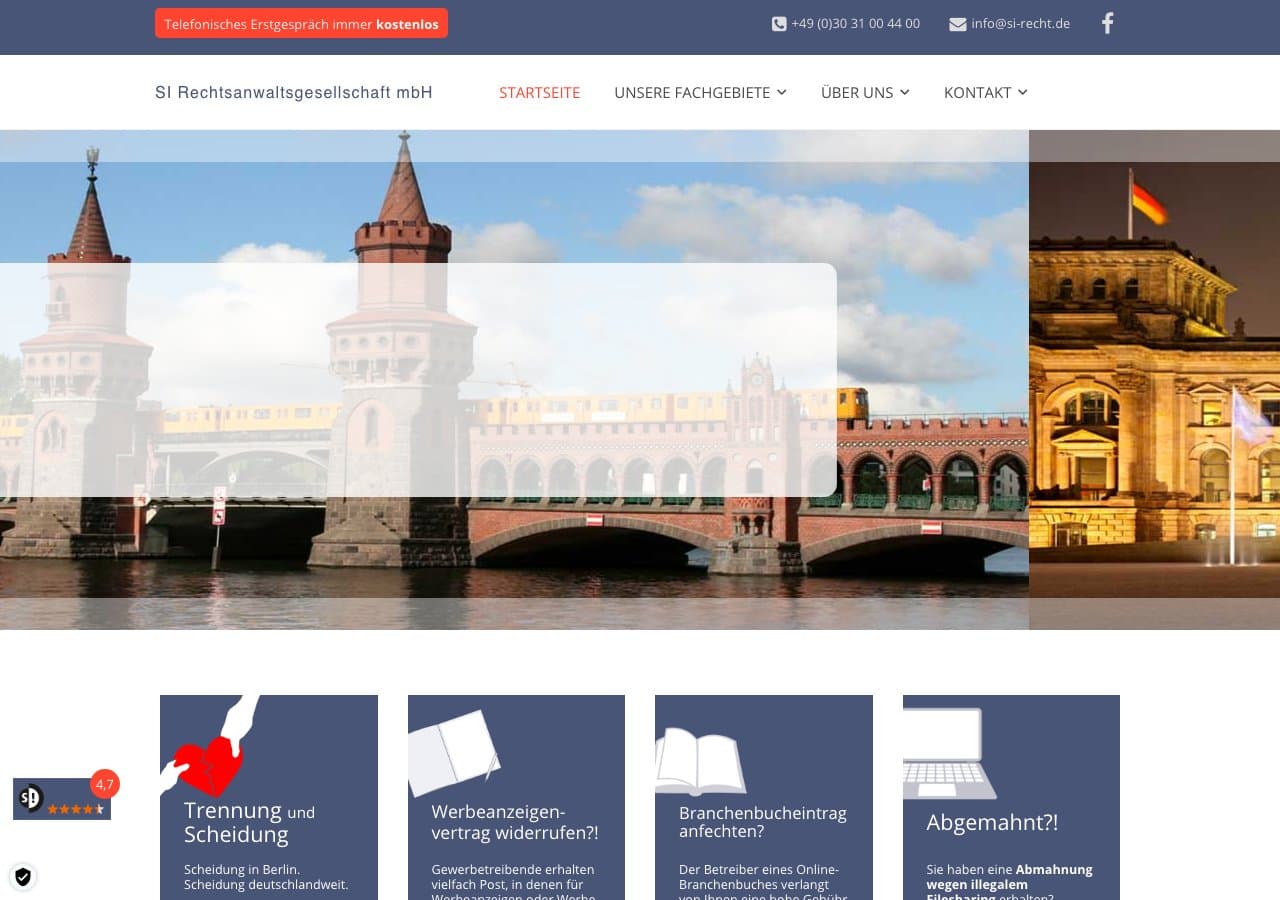
Task: Expand the Kontakt dropdown arrow
Action: [1023, 92]
